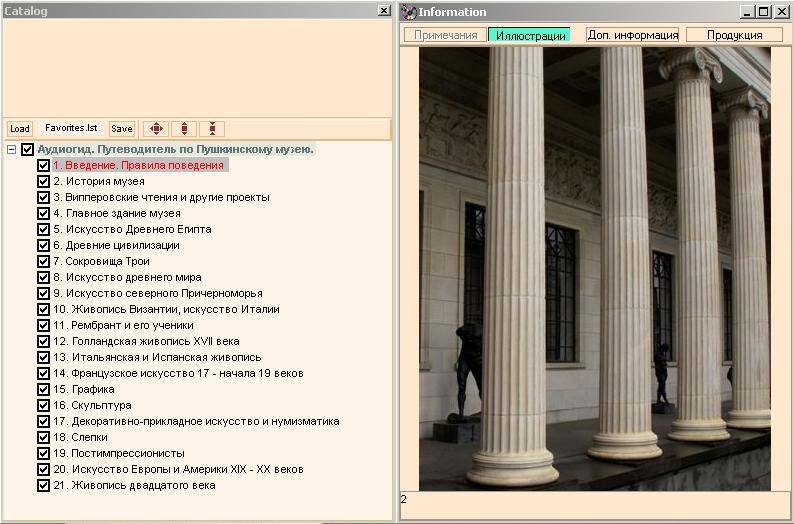The width and height of the screenshot is (794, 524).
Task: Click the caption field showing '2'
Action: (x=595, y=504)
